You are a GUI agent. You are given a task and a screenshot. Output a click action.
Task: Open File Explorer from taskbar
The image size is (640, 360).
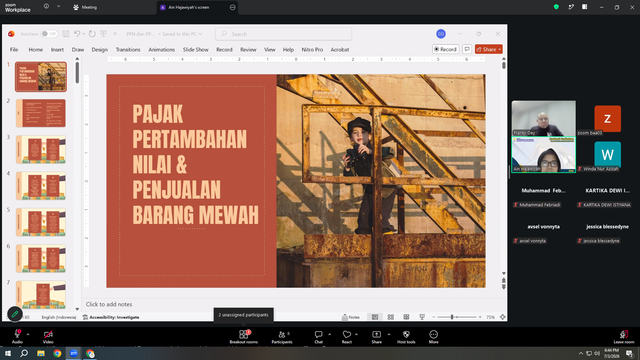tap(41, 353)
